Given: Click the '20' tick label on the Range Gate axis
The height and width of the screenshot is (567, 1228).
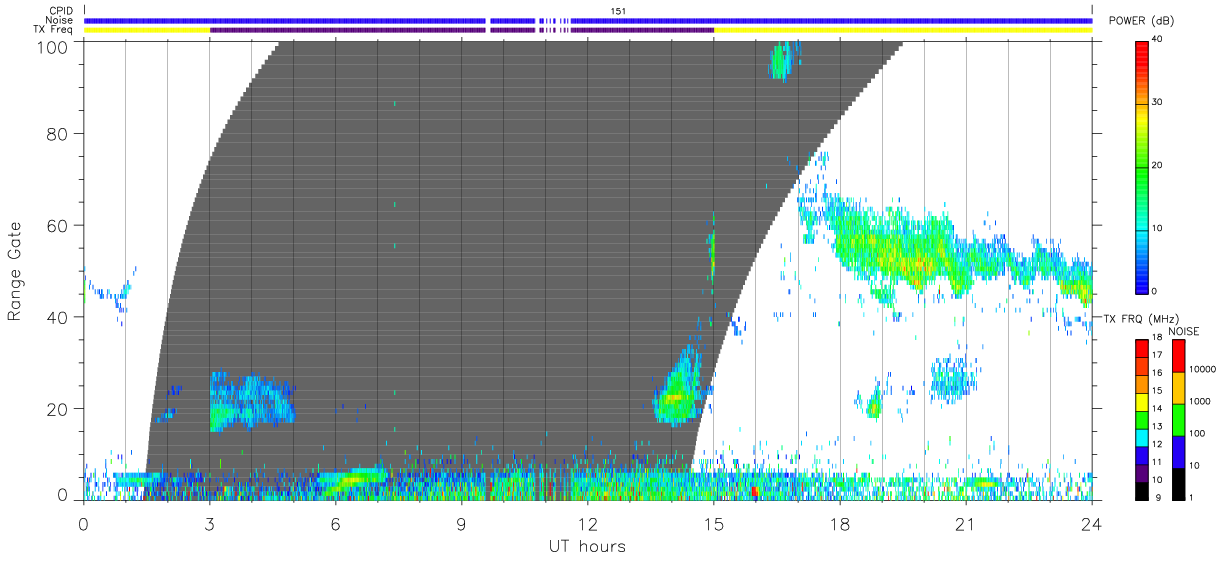Looking at the screenshot, I should point(58,409).
